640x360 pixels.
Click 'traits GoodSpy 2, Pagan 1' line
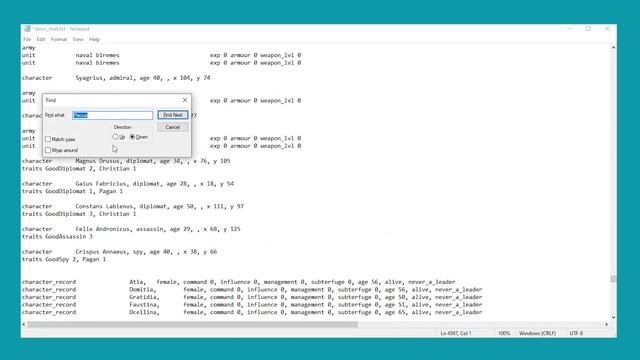tap(64, 260)
